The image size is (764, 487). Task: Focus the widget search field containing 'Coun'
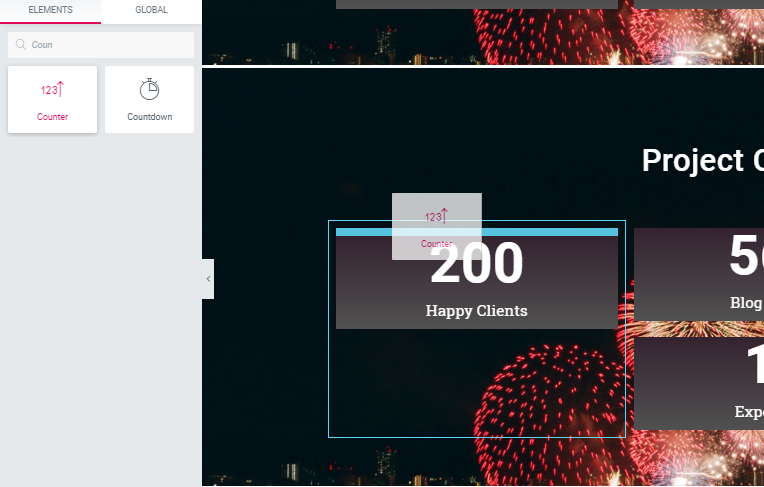101,45
